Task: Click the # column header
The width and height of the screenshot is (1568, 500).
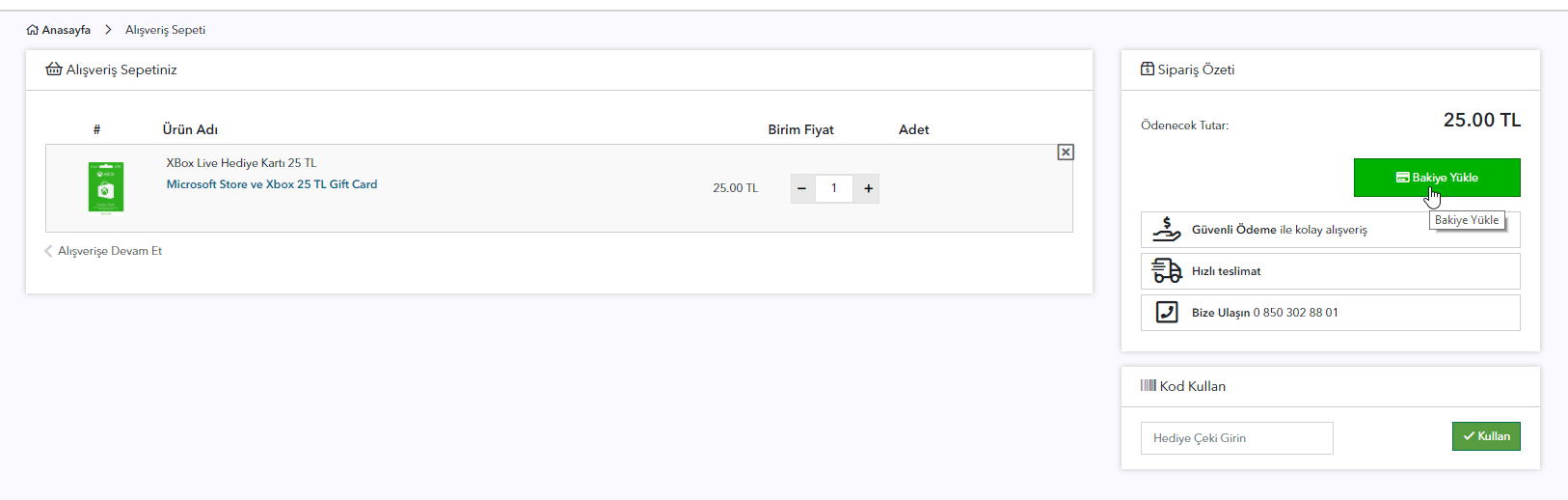Action: (96, 129)
